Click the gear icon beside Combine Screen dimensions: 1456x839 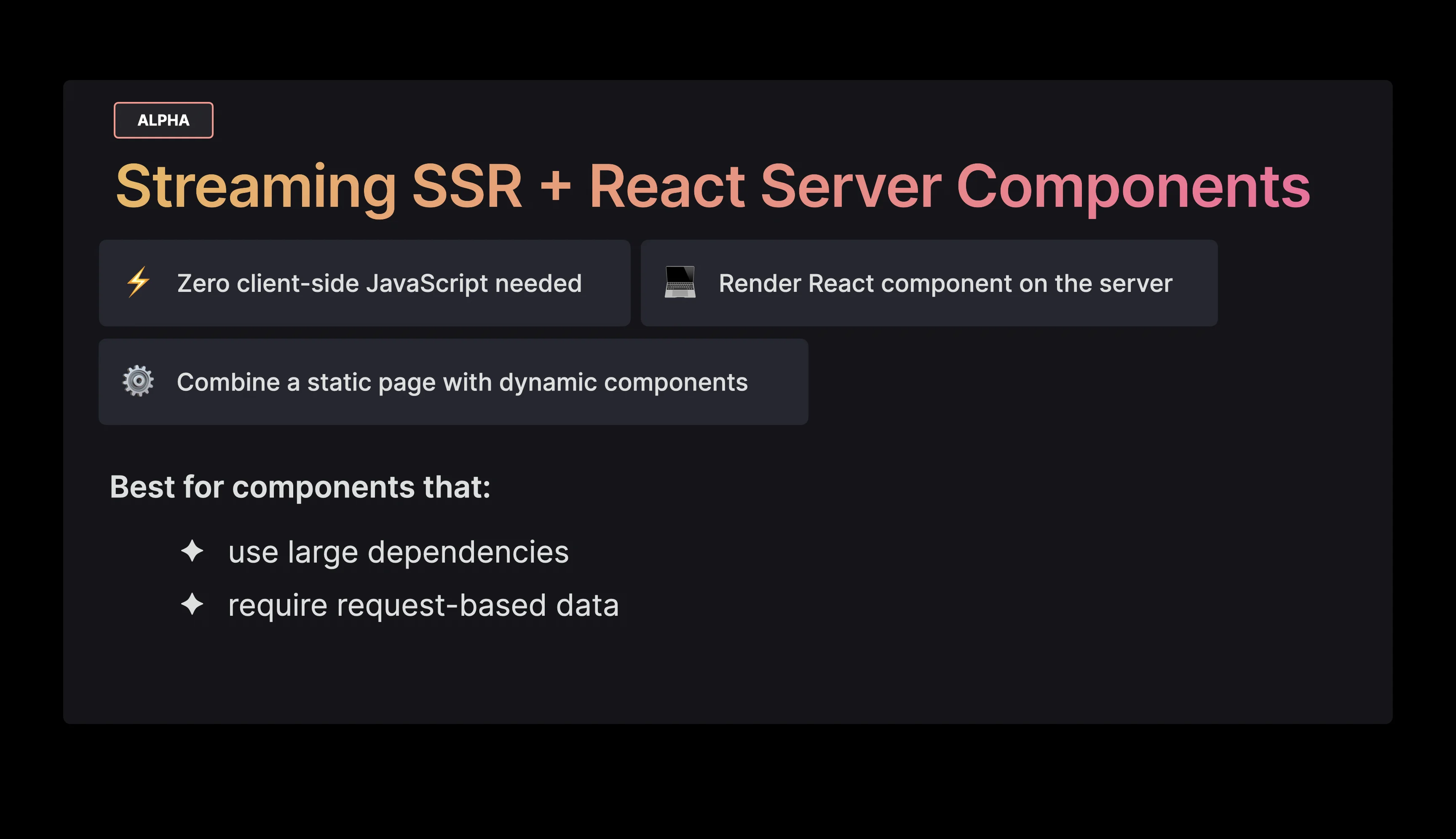click(x=138, y=381)
